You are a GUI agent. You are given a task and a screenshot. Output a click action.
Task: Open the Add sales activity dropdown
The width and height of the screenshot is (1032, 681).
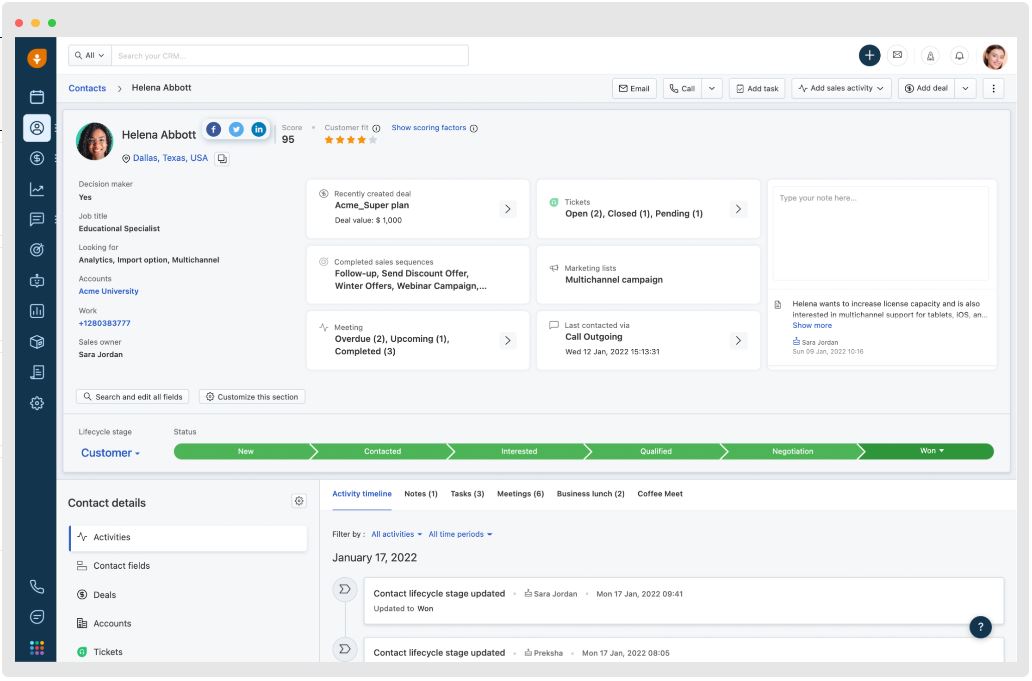[841, 88]
